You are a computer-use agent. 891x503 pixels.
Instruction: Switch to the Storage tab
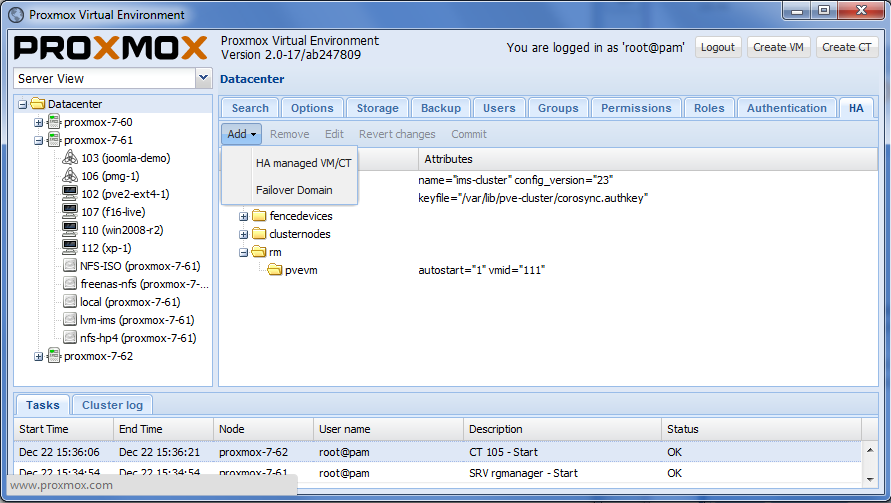pyautogui.click(x=377, y=108)
